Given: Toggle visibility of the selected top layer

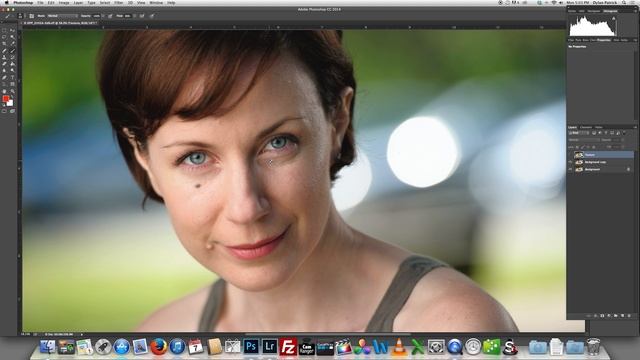Looking at the screenshot, I should (570, 155).
